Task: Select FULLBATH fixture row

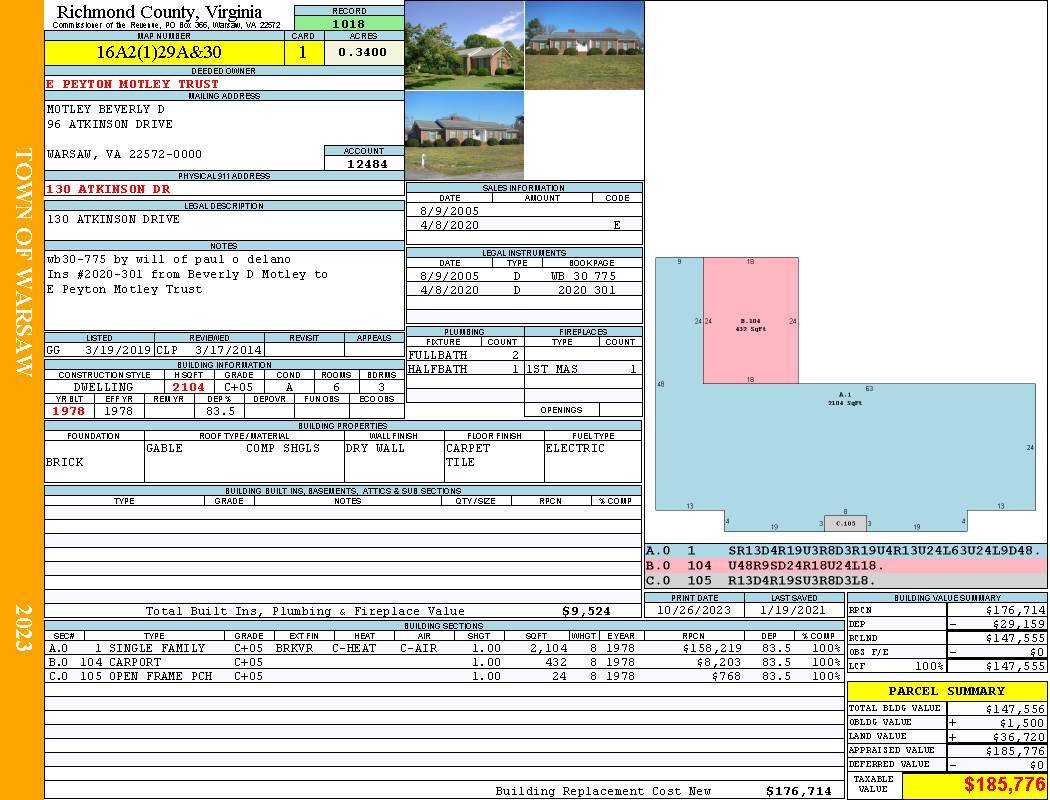Action: click(465, 355)
